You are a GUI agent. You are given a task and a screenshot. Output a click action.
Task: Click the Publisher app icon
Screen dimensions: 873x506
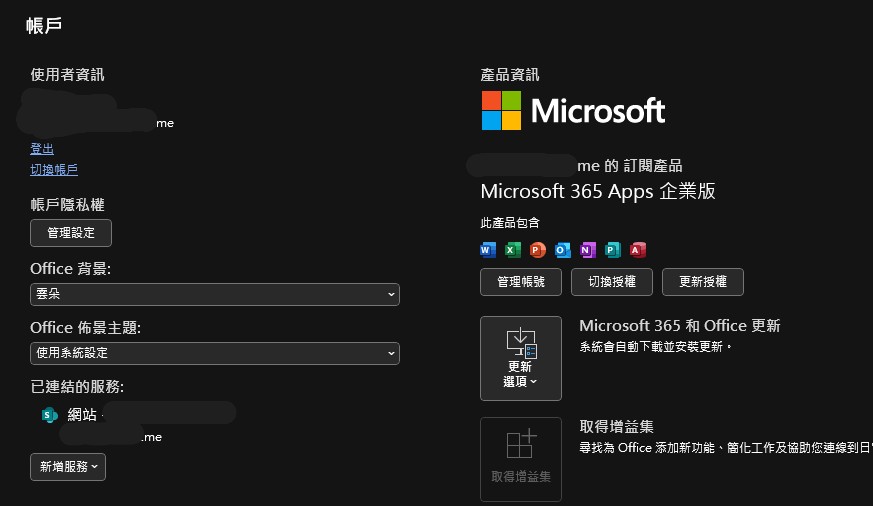613,250
